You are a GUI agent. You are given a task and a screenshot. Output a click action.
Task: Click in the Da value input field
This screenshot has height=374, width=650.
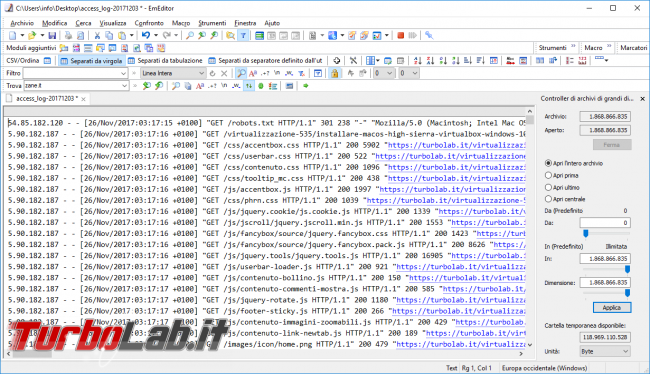click(605, 223)
